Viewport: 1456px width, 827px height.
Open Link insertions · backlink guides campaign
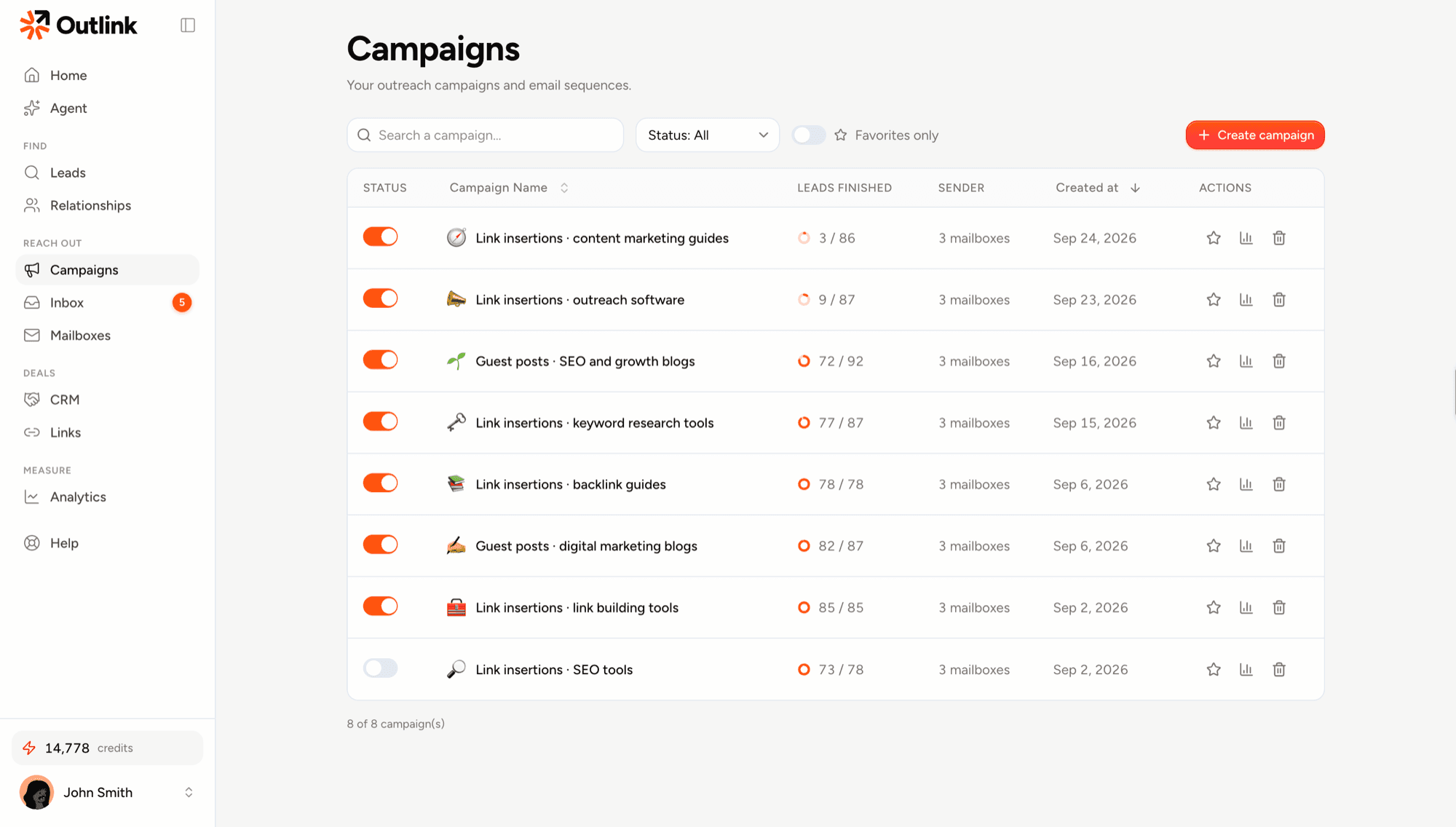pos(571,485)
